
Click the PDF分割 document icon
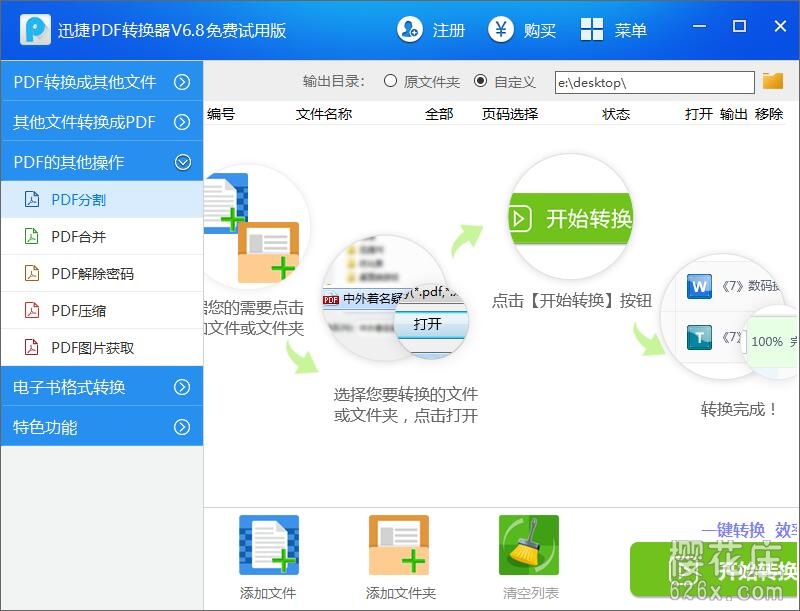pos(32,199)
